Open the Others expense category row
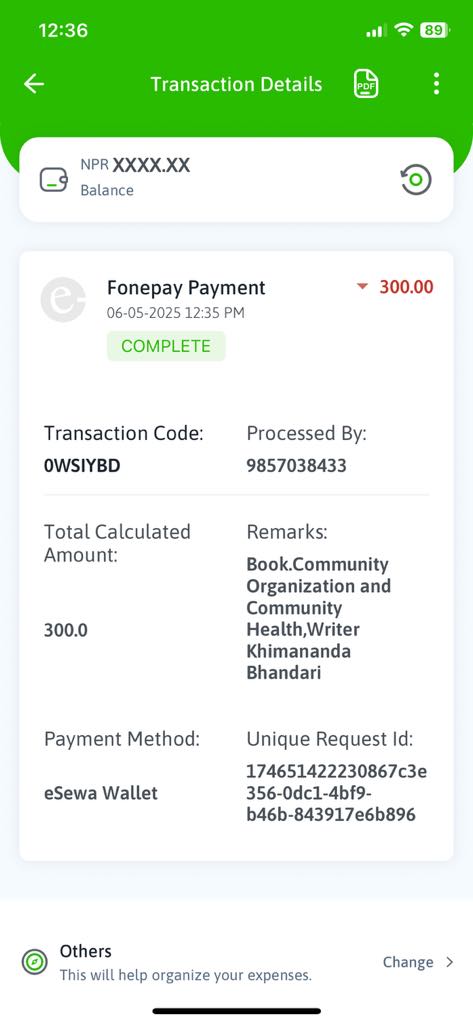The width and height of the screenshot is (473, 1024). point(236,962)
